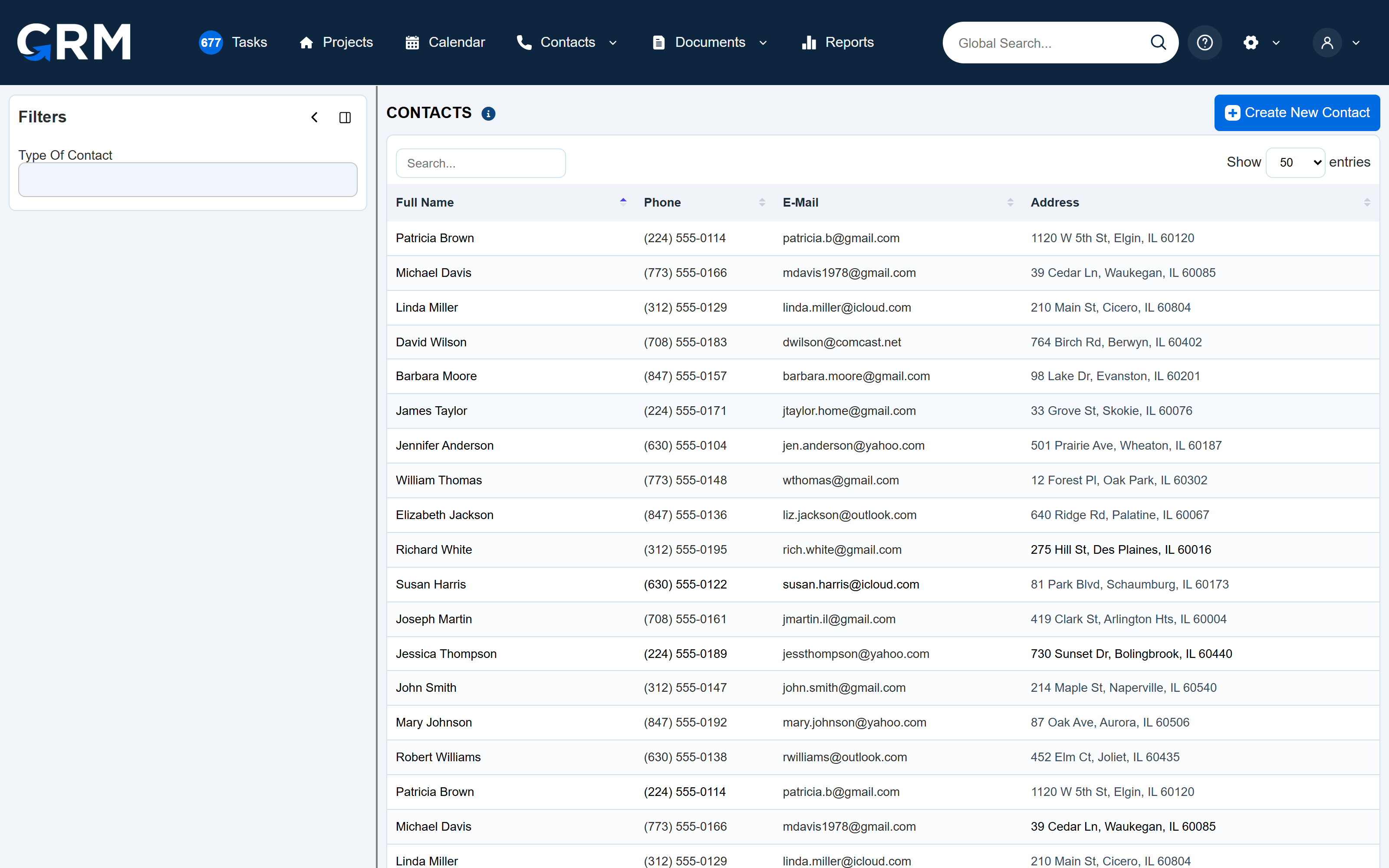This screenshot has height=868, width=1389.
Task: Click the Contacts phone icon
Action: click(524, 43)
